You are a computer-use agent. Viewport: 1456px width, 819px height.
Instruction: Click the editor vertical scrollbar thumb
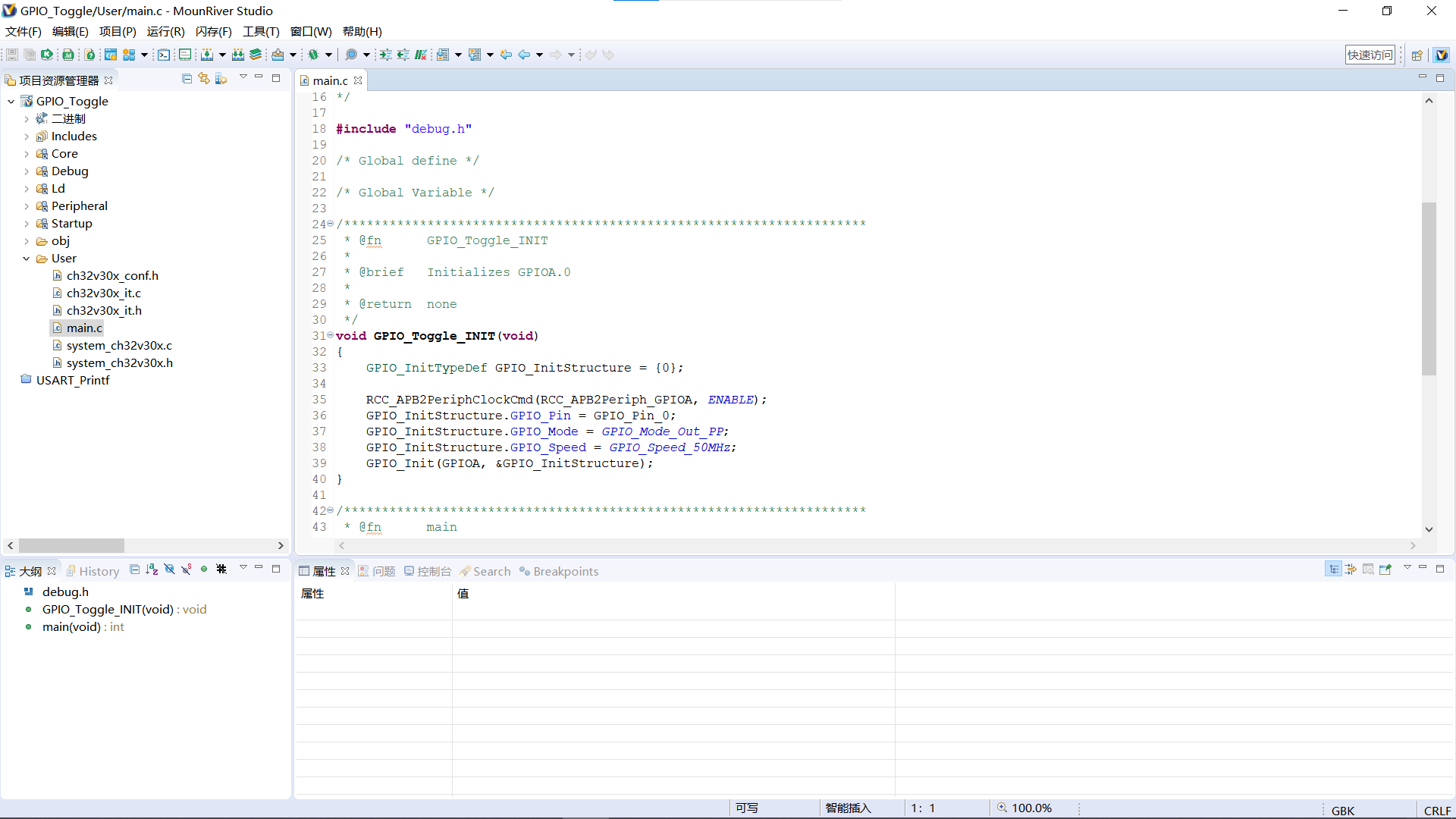pyautogui.click(x=1429, y=288)
